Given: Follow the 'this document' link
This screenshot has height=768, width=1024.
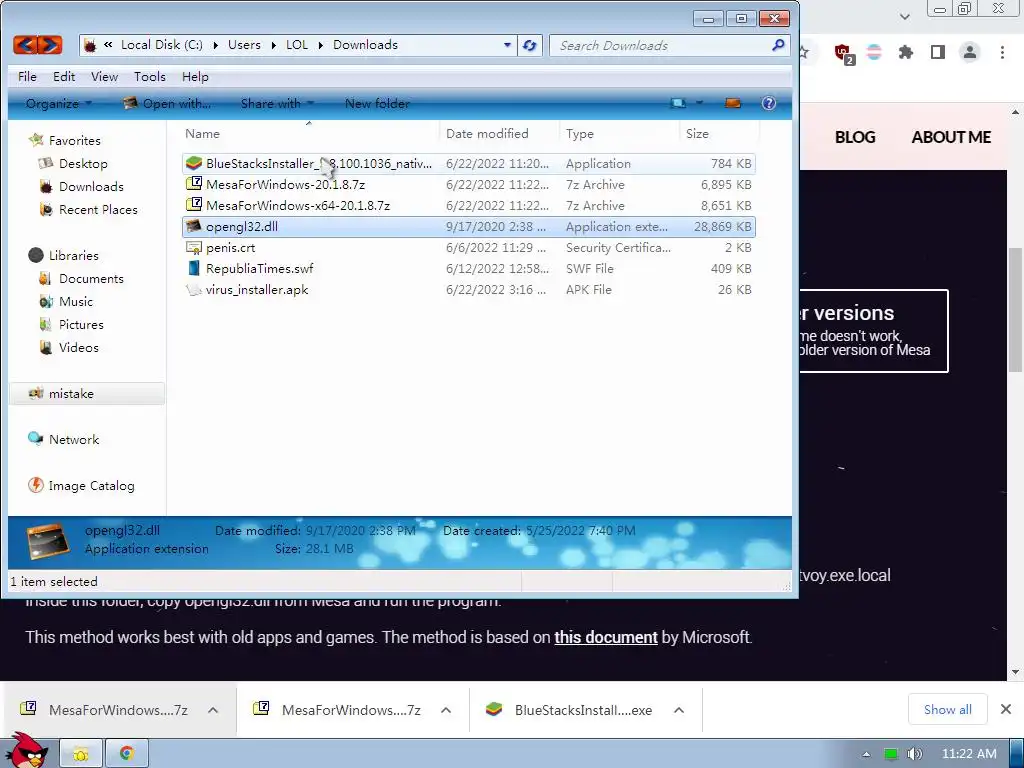Looking at the screenshot, I should point(605,637).
